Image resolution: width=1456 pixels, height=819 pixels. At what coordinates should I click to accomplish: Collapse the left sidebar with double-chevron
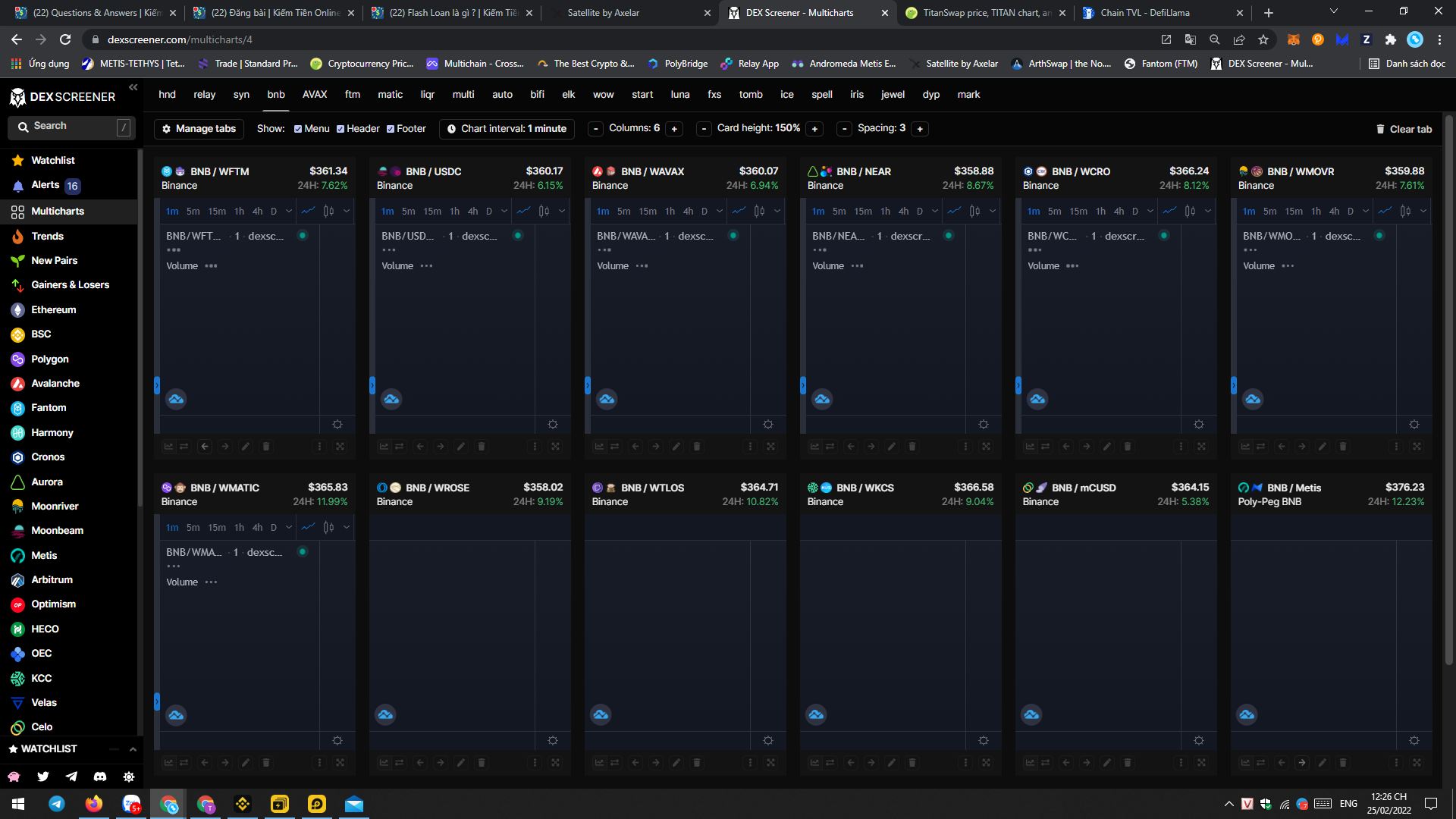[x=133, y=87]
